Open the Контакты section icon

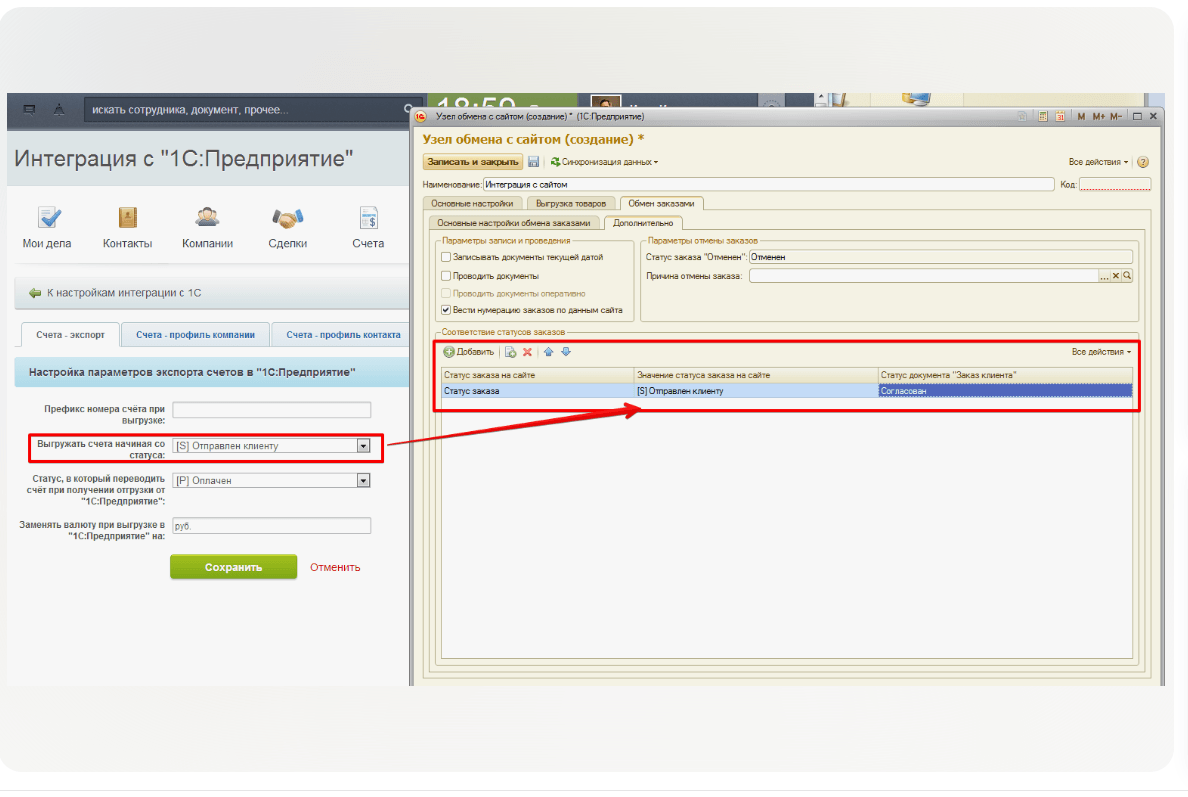click(127, 218)
